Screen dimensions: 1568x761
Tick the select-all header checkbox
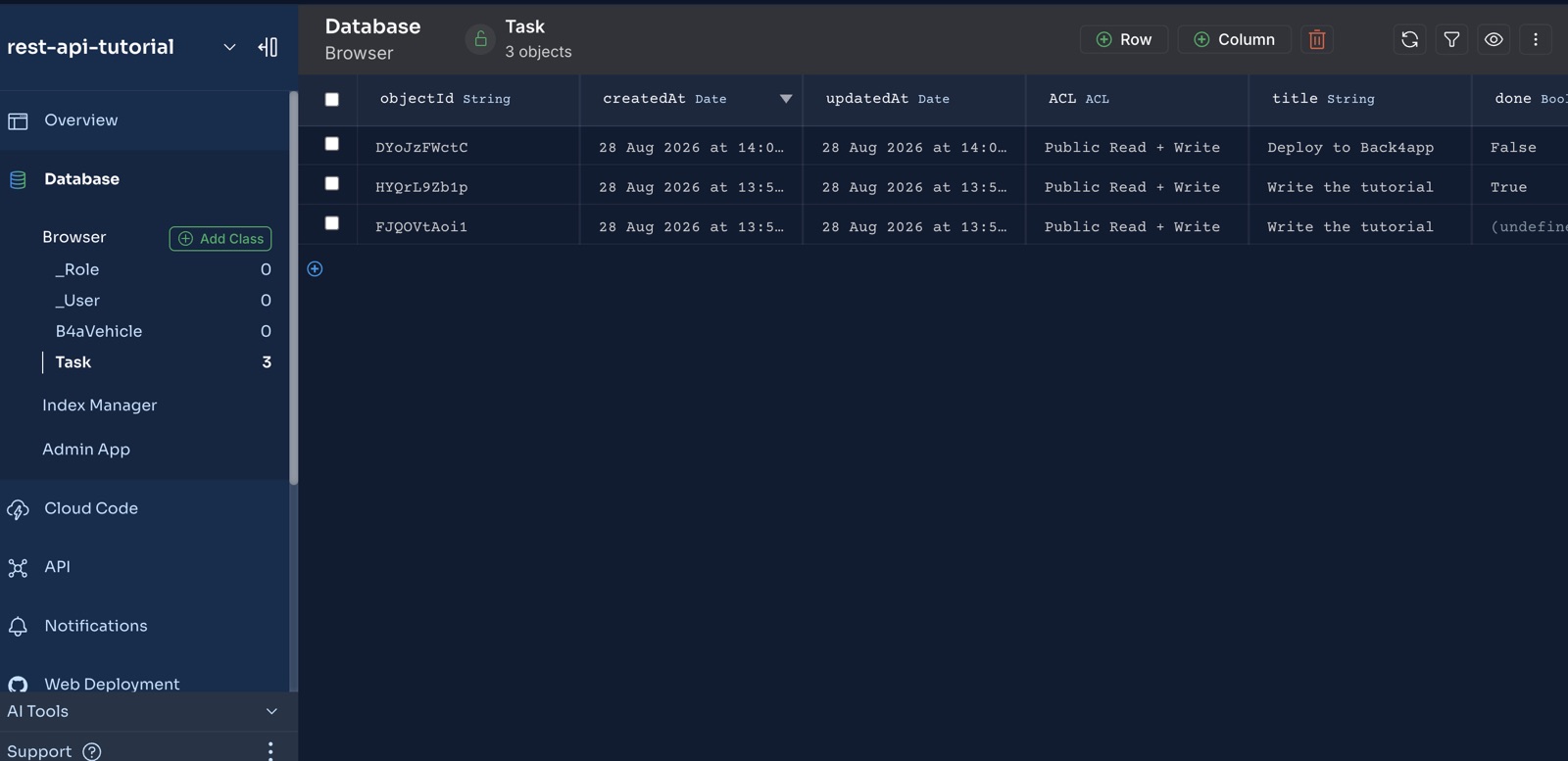coord(332,99)
